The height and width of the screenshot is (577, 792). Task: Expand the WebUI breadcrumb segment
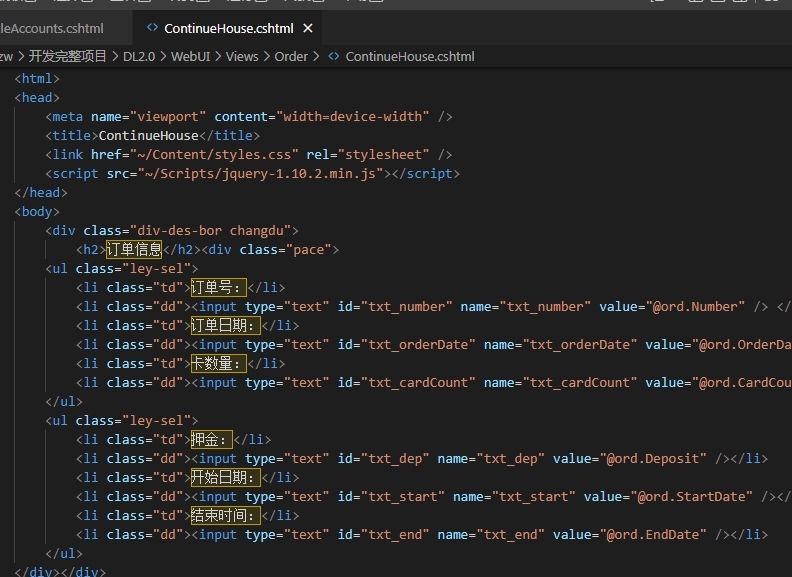(190, 57)
